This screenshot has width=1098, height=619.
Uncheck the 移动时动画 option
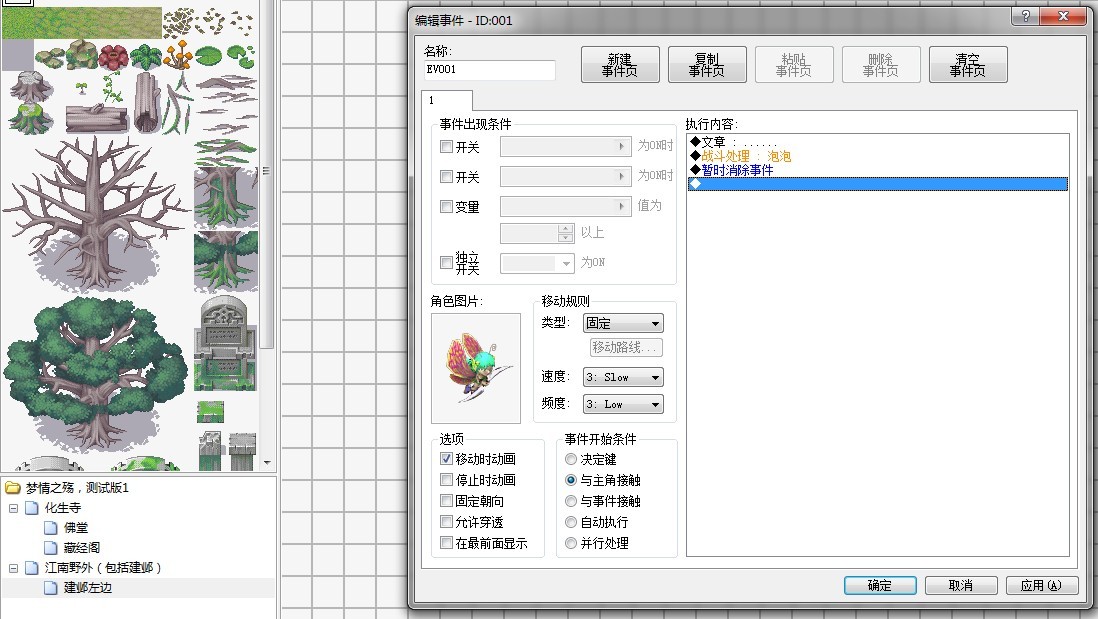pyautogui.click(x=446, y=459)
